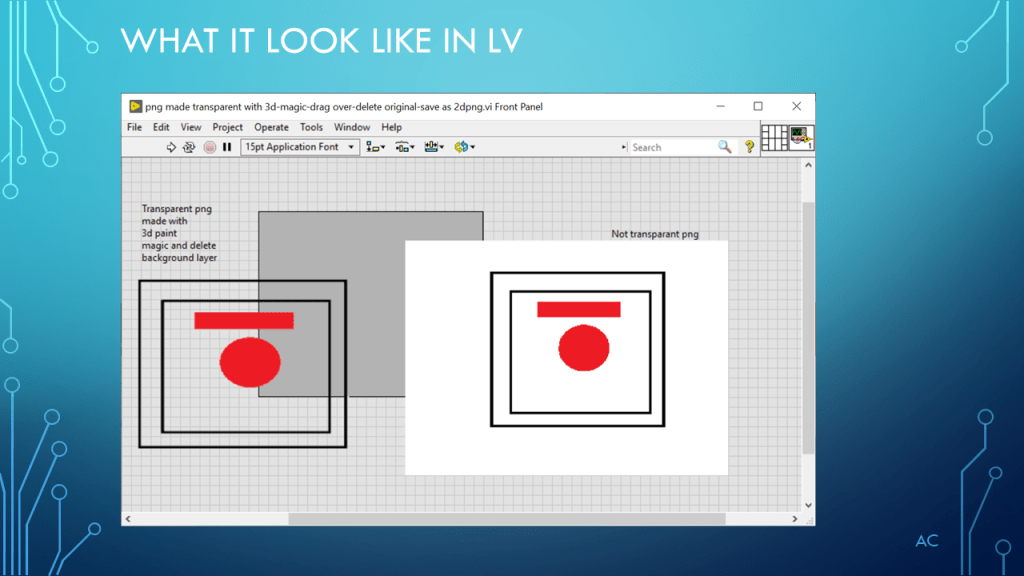The width and height of the screenshot is (1024, 576).
Task: Expand the Align Objects dropdown
Action: (x=375, y=147)
